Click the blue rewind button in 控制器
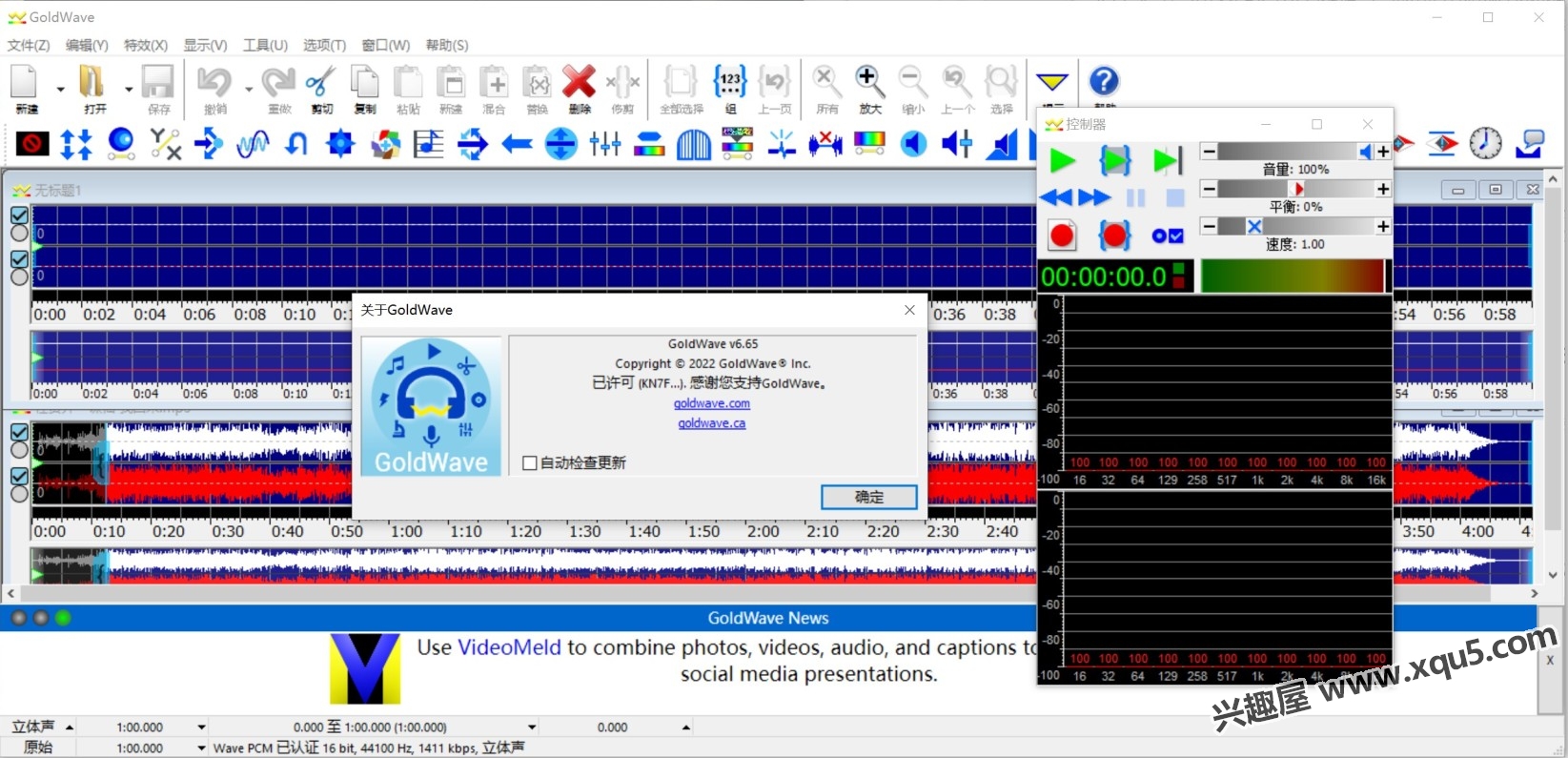The width and height of the screenshot is (1568, 758). click(x=1055, y=197)
